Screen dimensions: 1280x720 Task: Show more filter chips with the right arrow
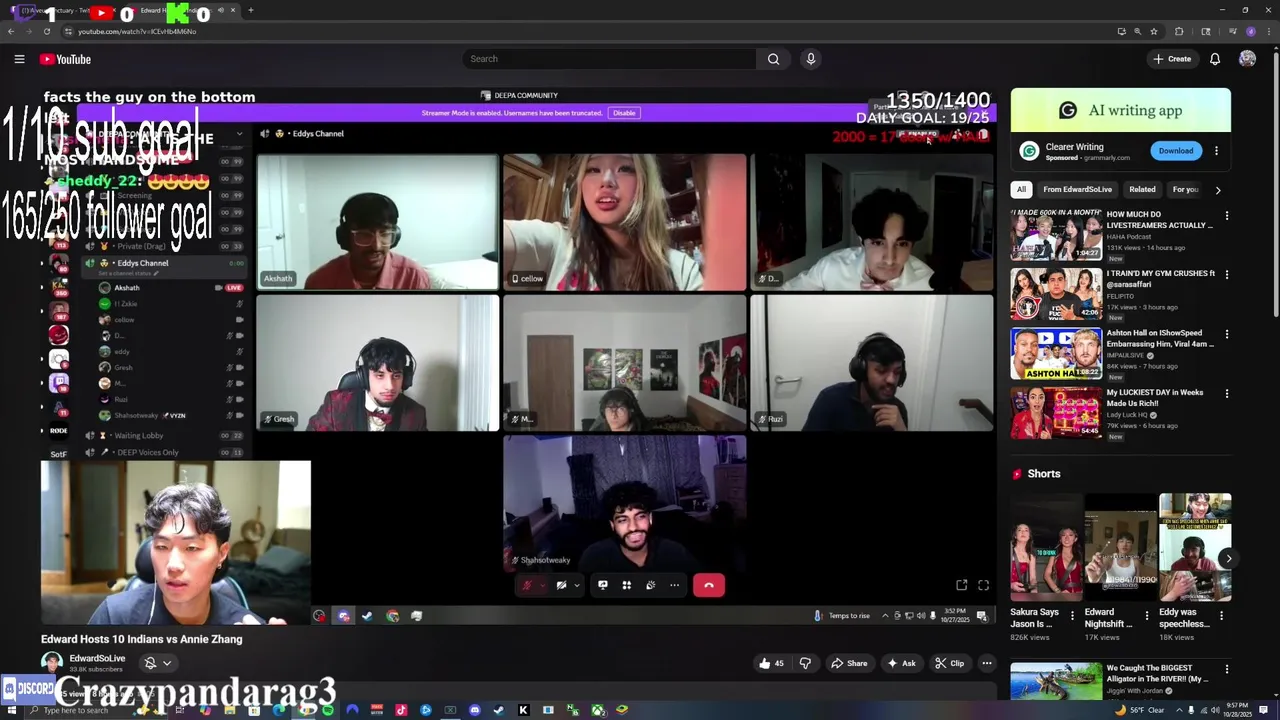(1218, 189)
